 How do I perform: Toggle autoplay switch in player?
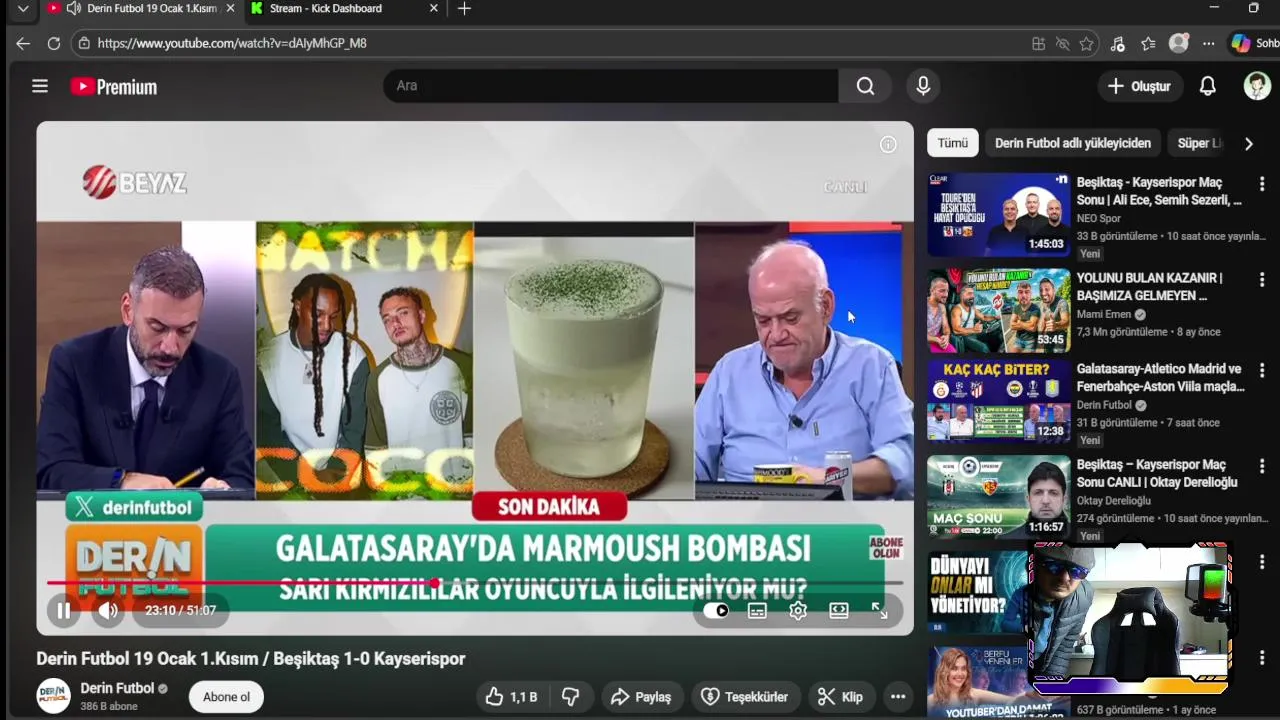tap(716, 610)
